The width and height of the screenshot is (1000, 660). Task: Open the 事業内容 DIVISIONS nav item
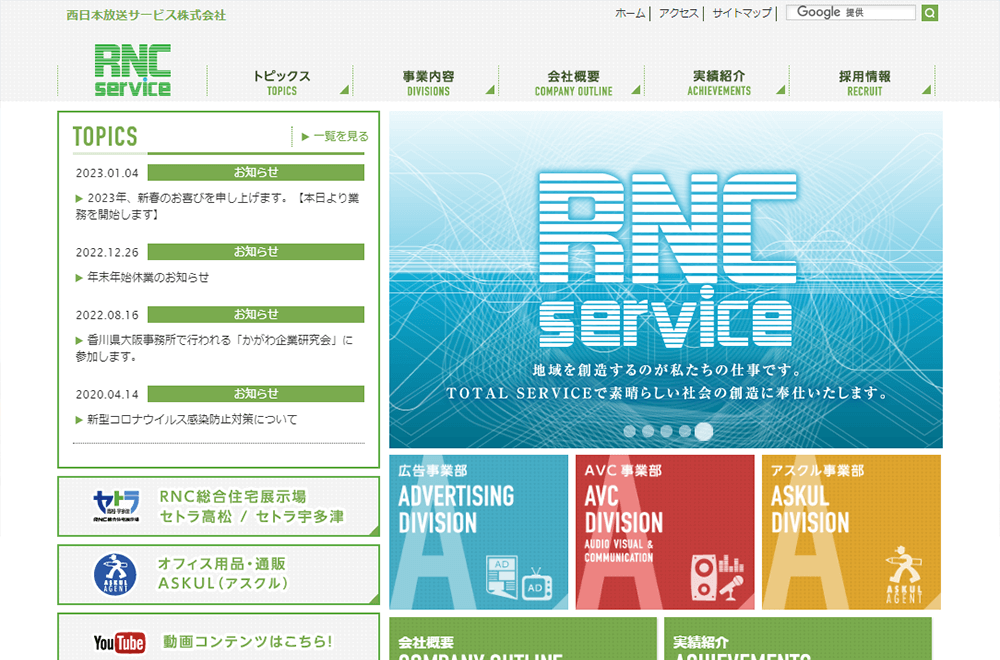[428, 82]
